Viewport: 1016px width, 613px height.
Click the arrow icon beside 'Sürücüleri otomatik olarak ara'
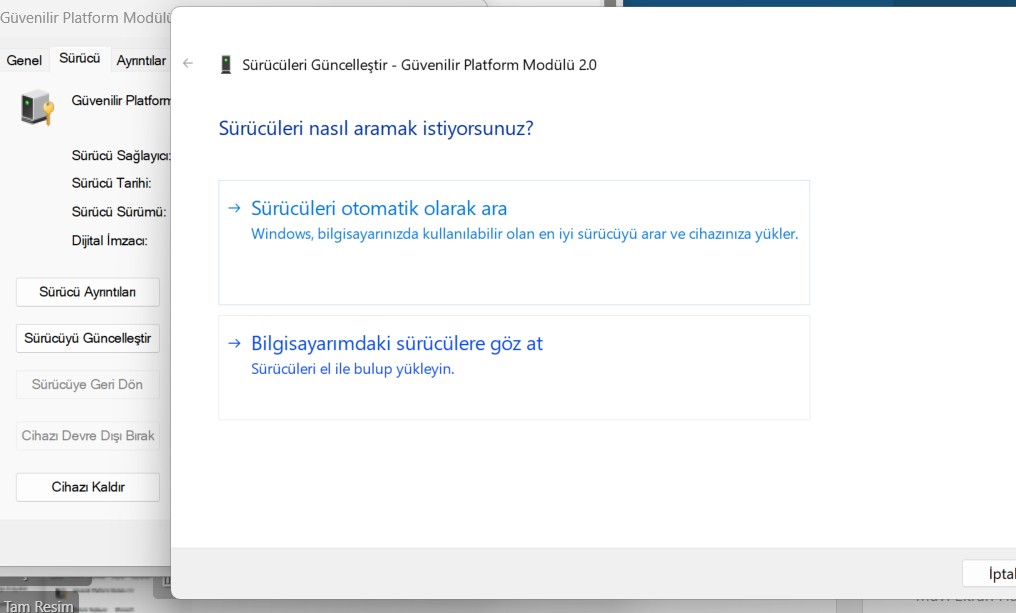pos(235,208)
